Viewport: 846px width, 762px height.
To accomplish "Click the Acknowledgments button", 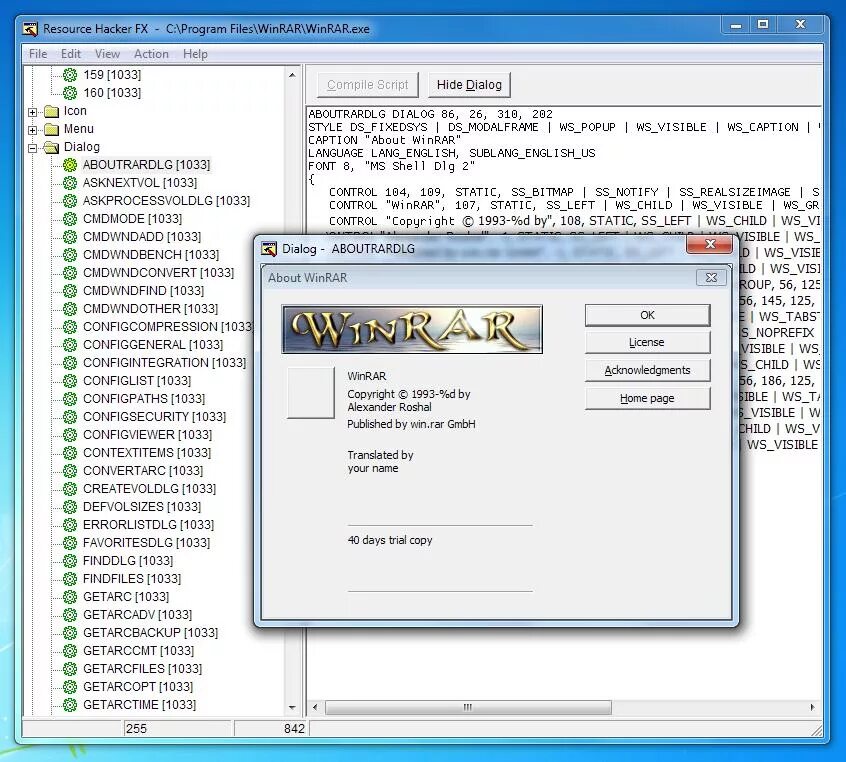I will point(647,370).
